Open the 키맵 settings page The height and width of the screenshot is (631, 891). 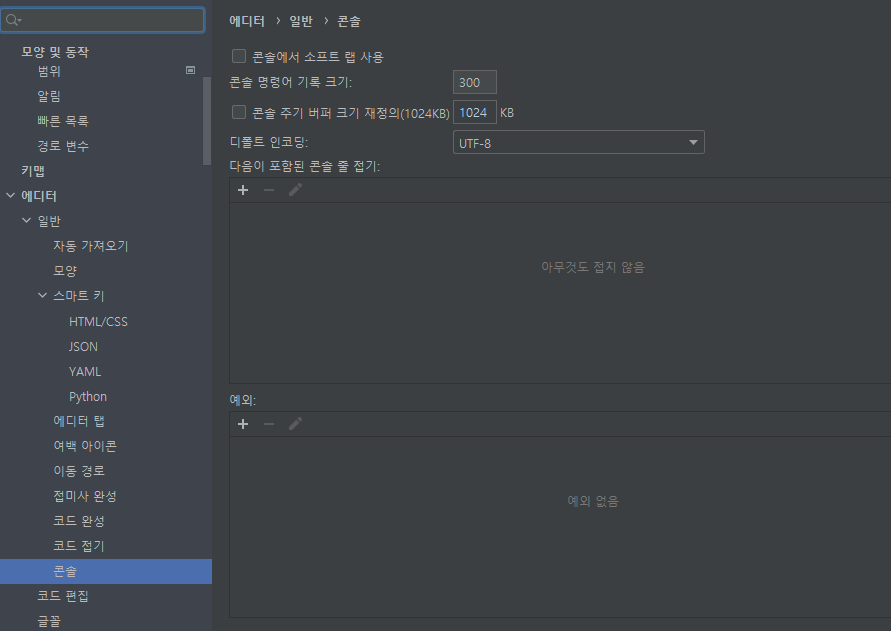pos(33,171)
